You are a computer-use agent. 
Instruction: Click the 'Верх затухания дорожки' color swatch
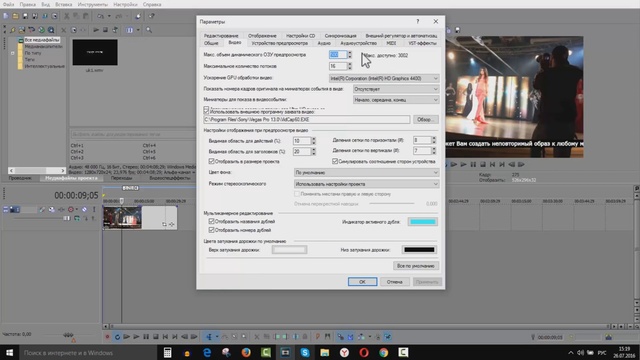pos(289,249)
